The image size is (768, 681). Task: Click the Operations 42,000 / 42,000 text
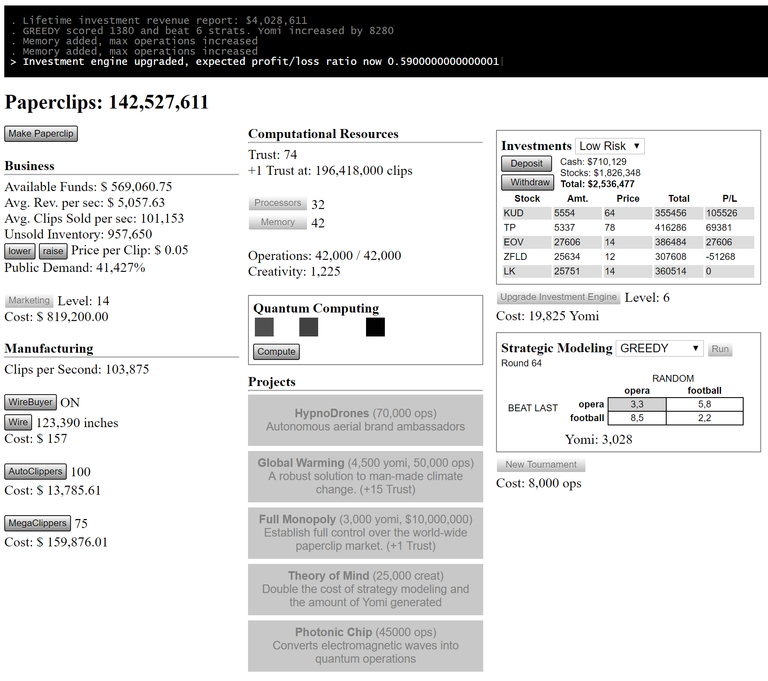[324, 256]
